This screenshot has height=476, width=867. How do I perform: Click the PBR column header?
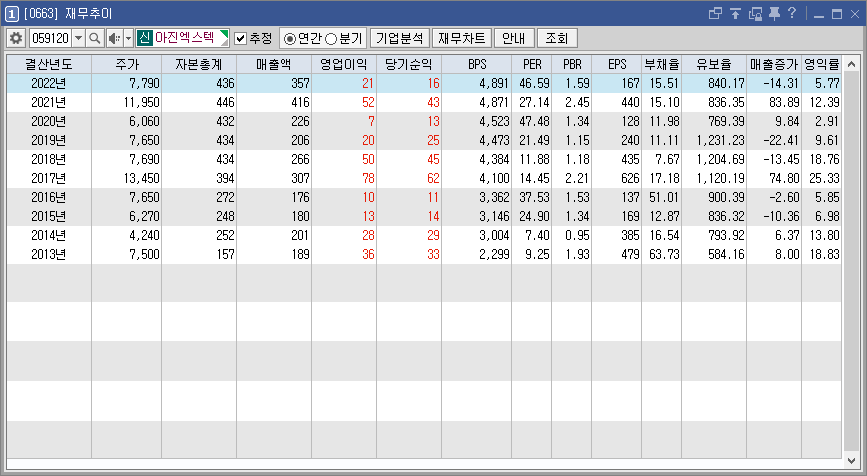(x=572, y=64)
